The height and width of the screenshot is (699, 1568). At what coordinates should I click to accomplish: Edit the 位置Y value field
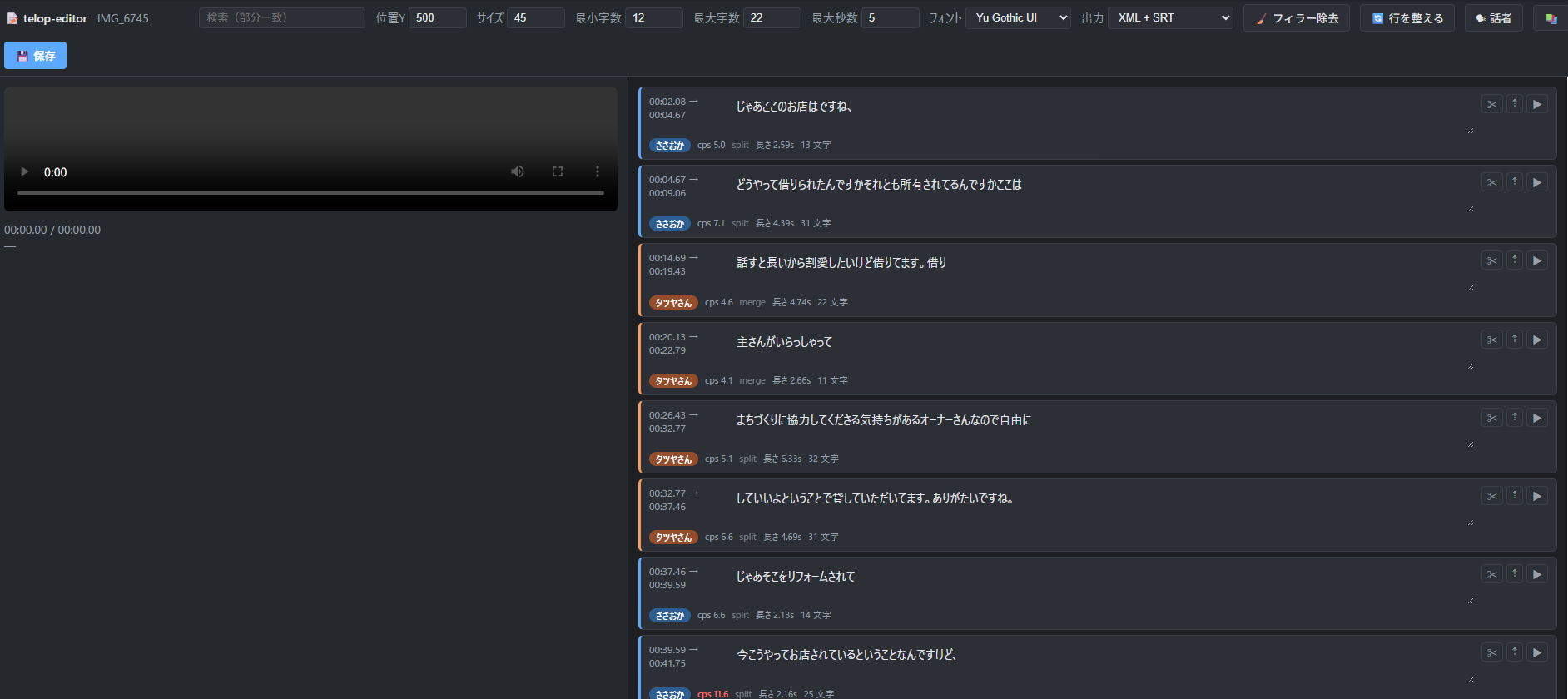pyautogui.click(x=438, y=17)
